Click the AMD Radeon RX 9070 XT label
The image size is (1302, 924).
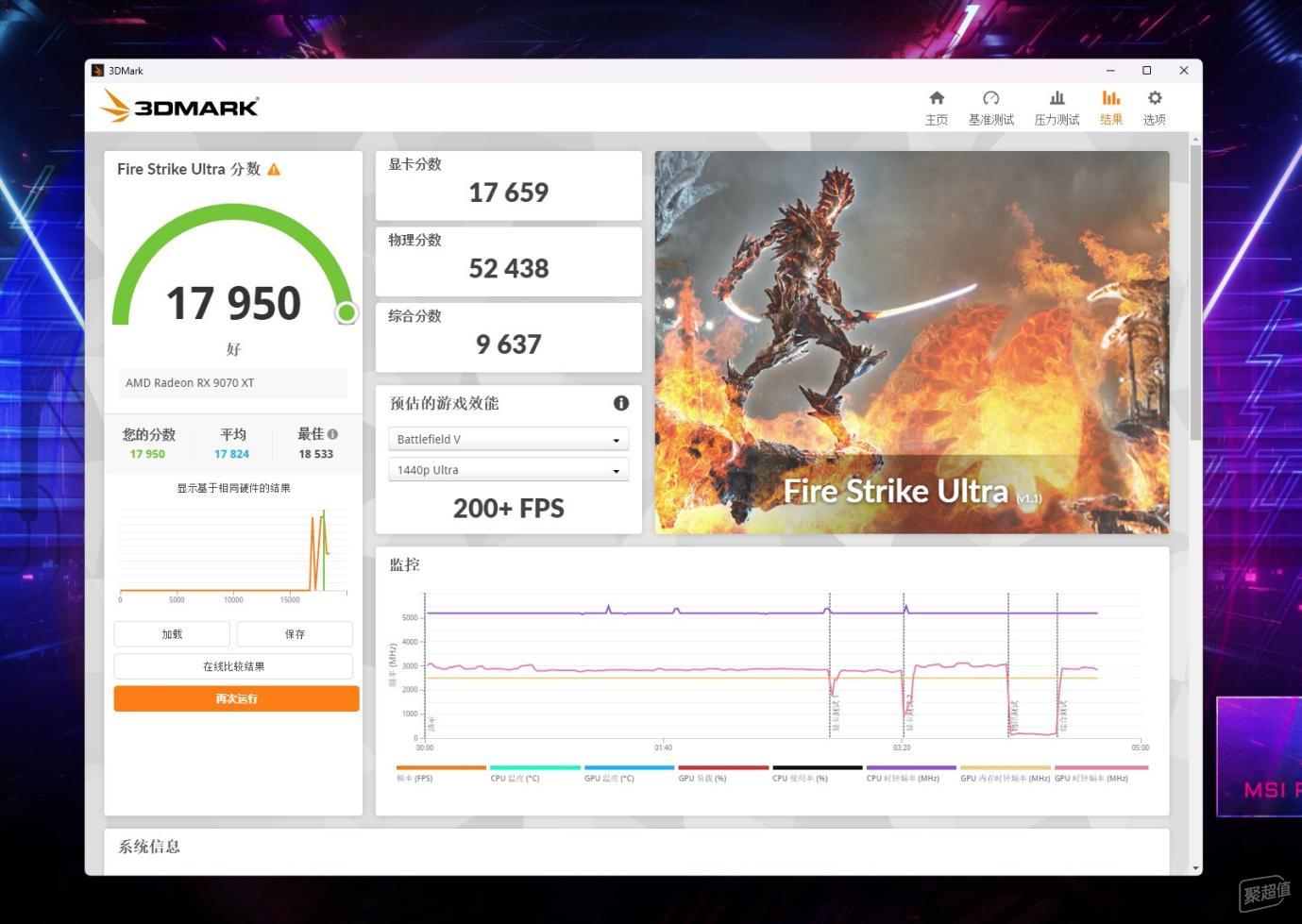[x=190, y=383]
